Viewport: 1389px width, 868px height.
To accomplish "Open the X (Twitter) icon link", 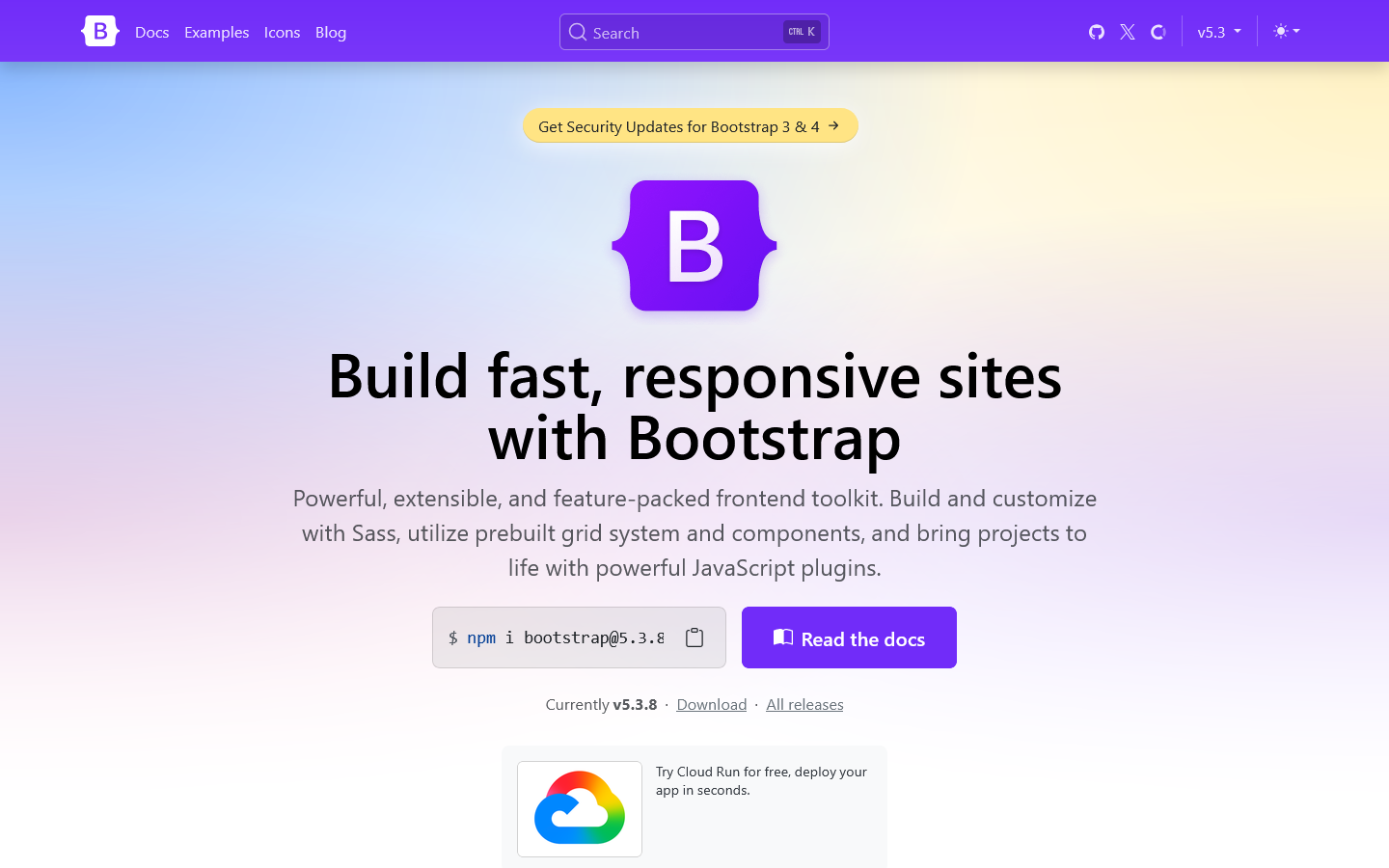I will (1128, 32).
